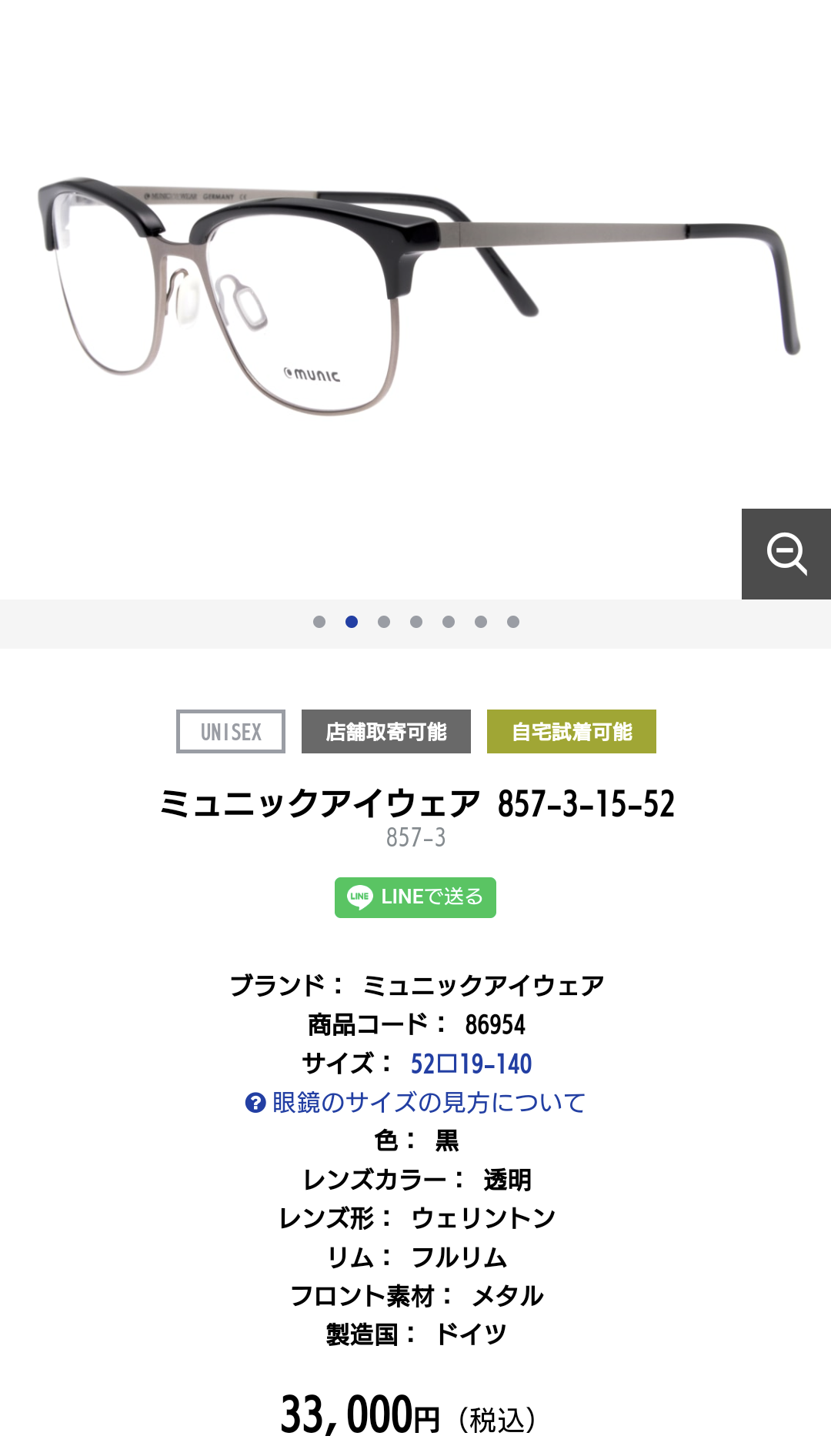This screenshot has height=1456, width=831.
Task: Jump to the third image dot
Action: point(384,622)
